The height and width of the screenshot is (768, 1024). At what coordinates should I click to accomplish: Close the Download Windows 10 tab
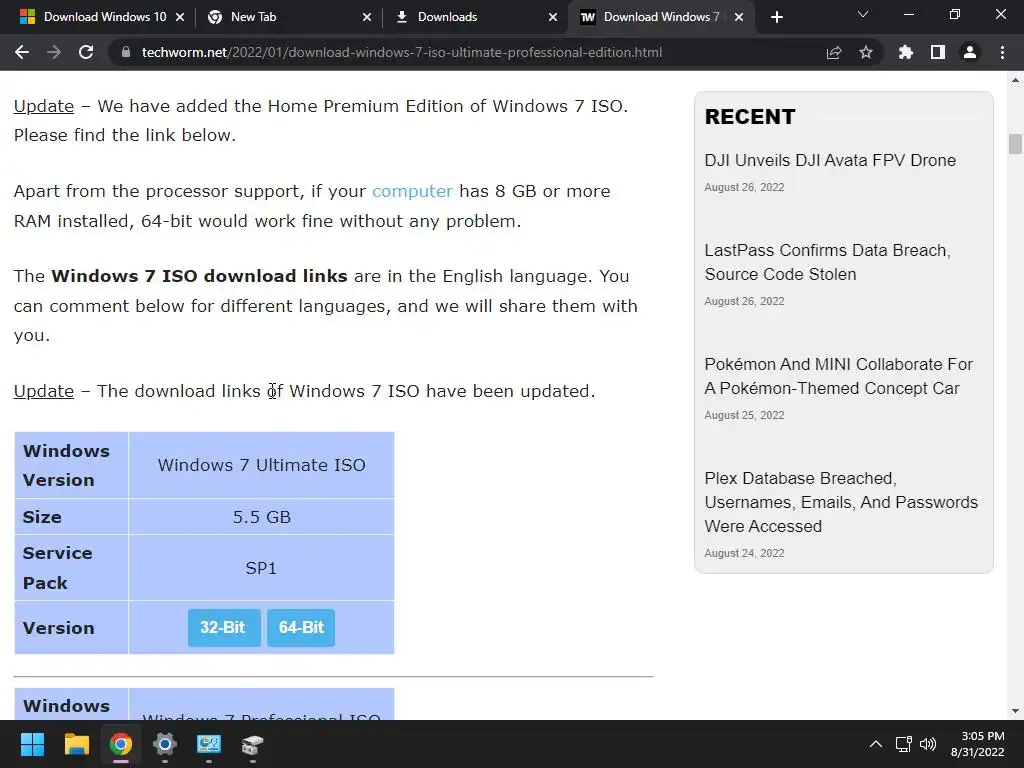point(180,17)
